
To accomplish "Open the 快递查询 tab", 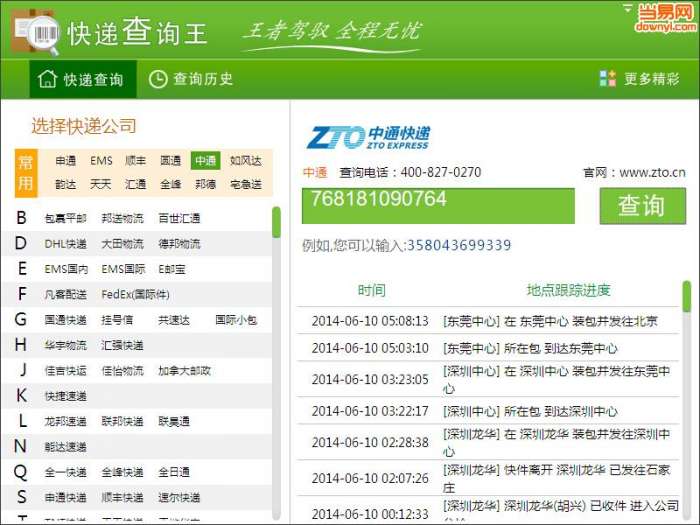I will point(83,79).
